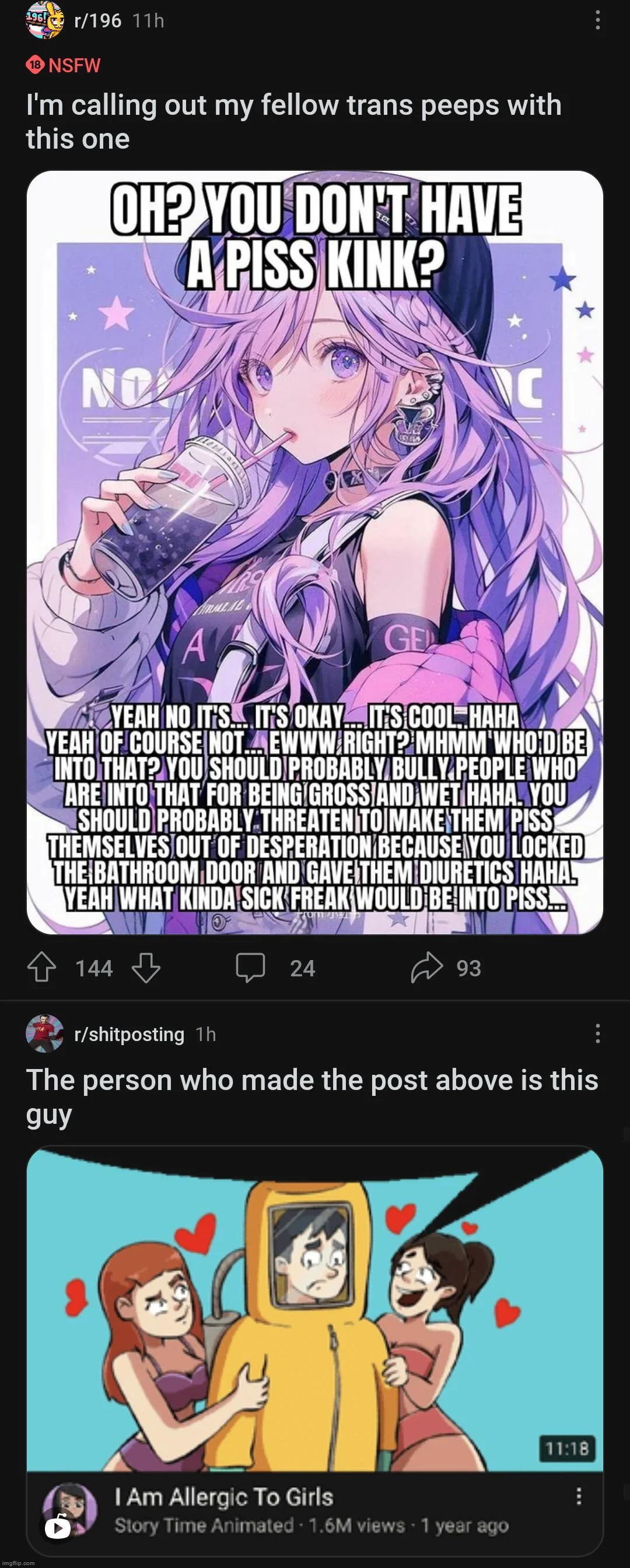The height and width of the screenshot is (1568, 630).
Task: Tap the 144 upvote count
Action: click(x=94, y=968)
